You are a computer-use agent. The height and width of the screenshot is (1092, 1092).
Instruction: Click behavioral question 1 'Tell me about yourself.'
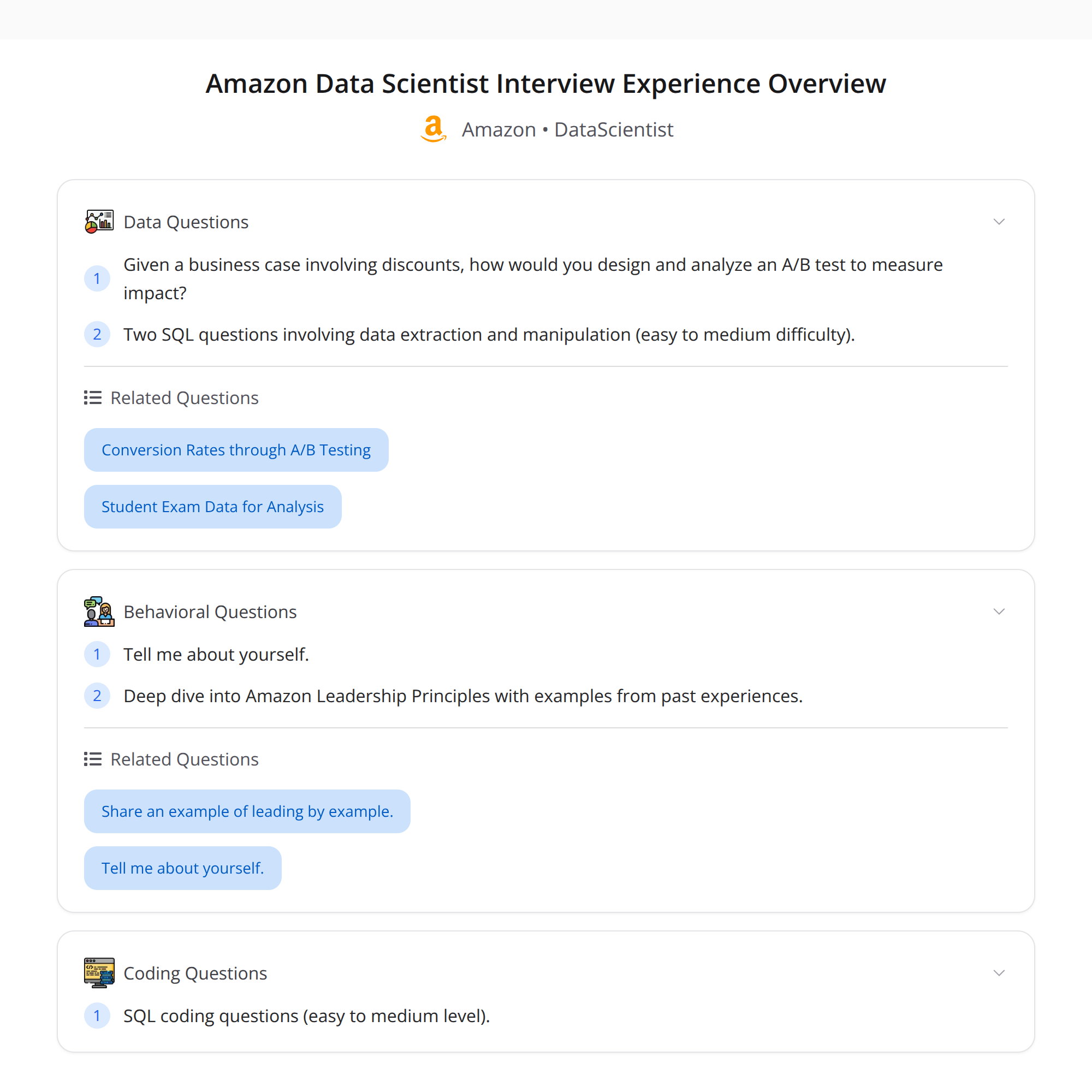tap(216, 655)
